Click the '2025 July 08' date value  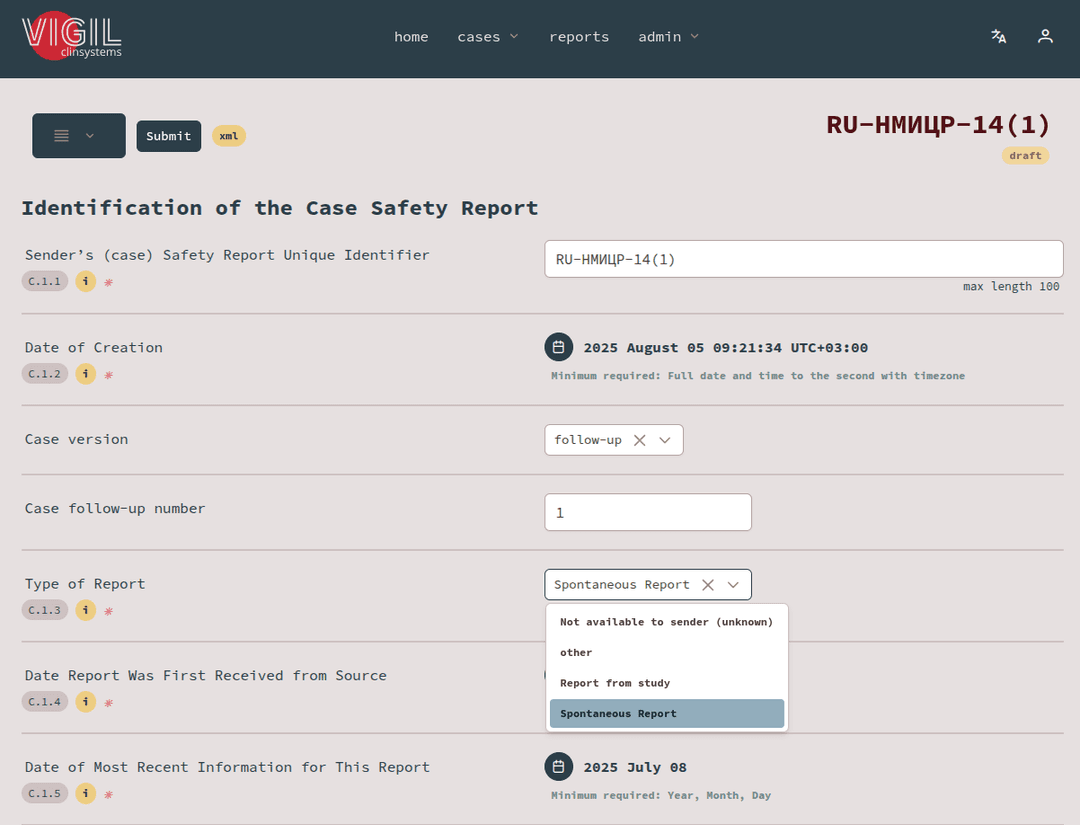pyautogui.click(x=635, y=767)
